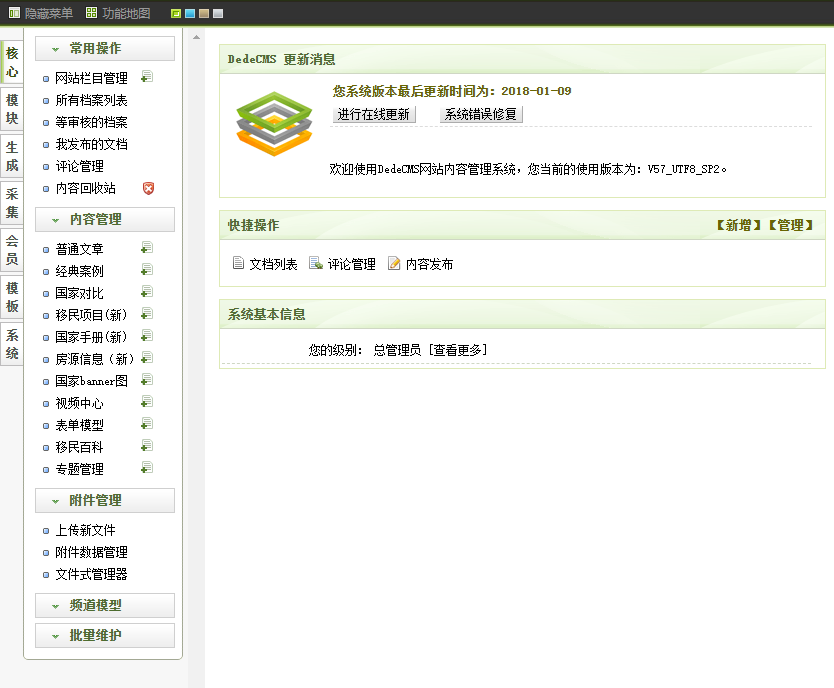Click the 【新增】 quick action link
Image resolution: width=834 pixels, height=688 pixels.
click(739, 225)
